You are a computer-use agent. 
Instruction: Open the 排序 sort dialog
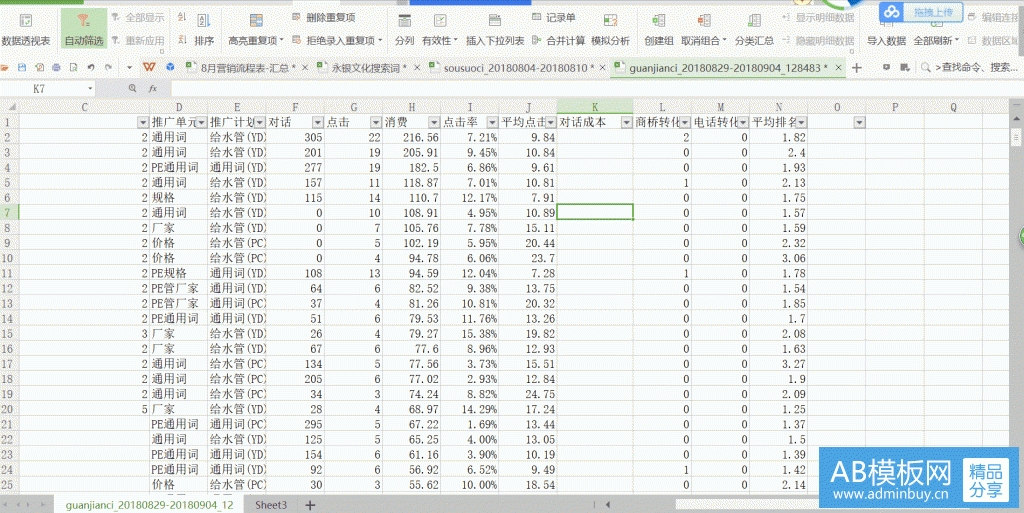[204, 29]
